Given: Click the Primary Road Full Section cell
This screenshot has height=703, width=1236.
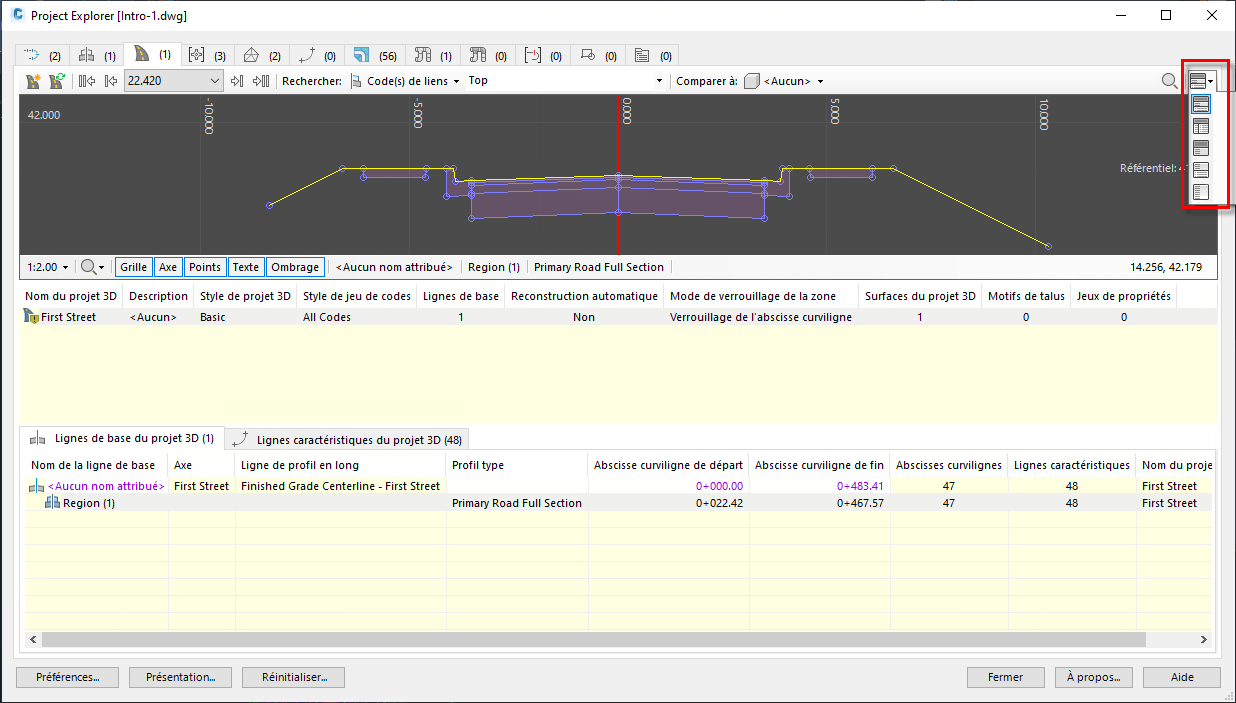Looking at the screenshot, I should 517,503.
